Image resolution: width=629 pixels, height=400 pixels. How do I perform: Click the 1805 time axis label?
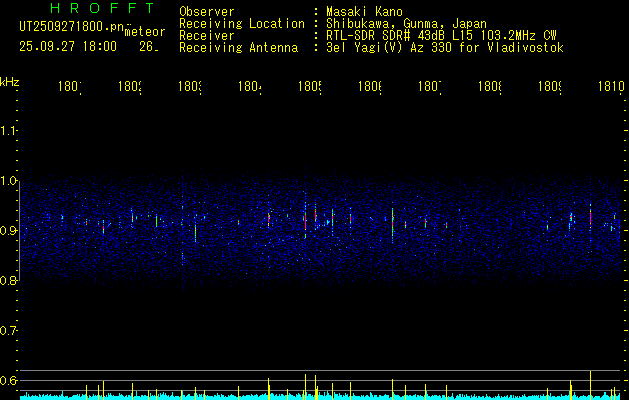(x=310, y=86)
